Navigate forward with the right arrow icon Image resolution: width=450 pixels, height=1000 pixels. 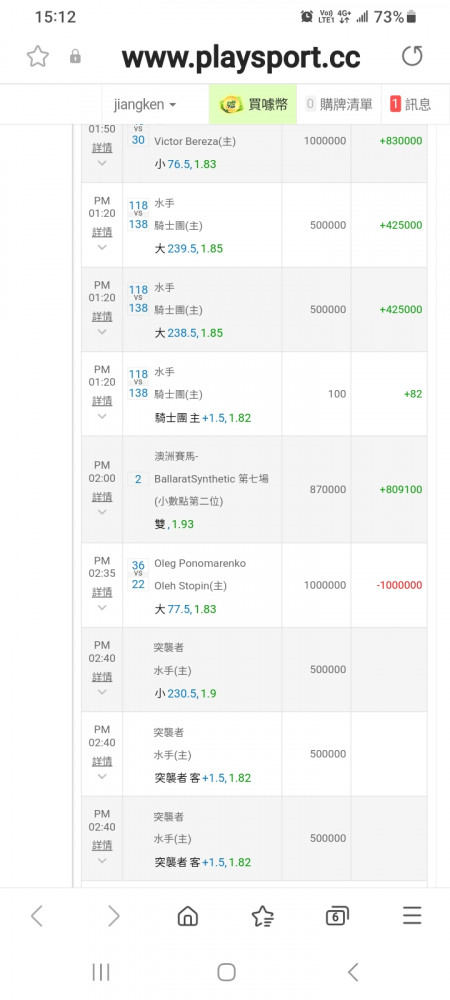pos(113,916)
